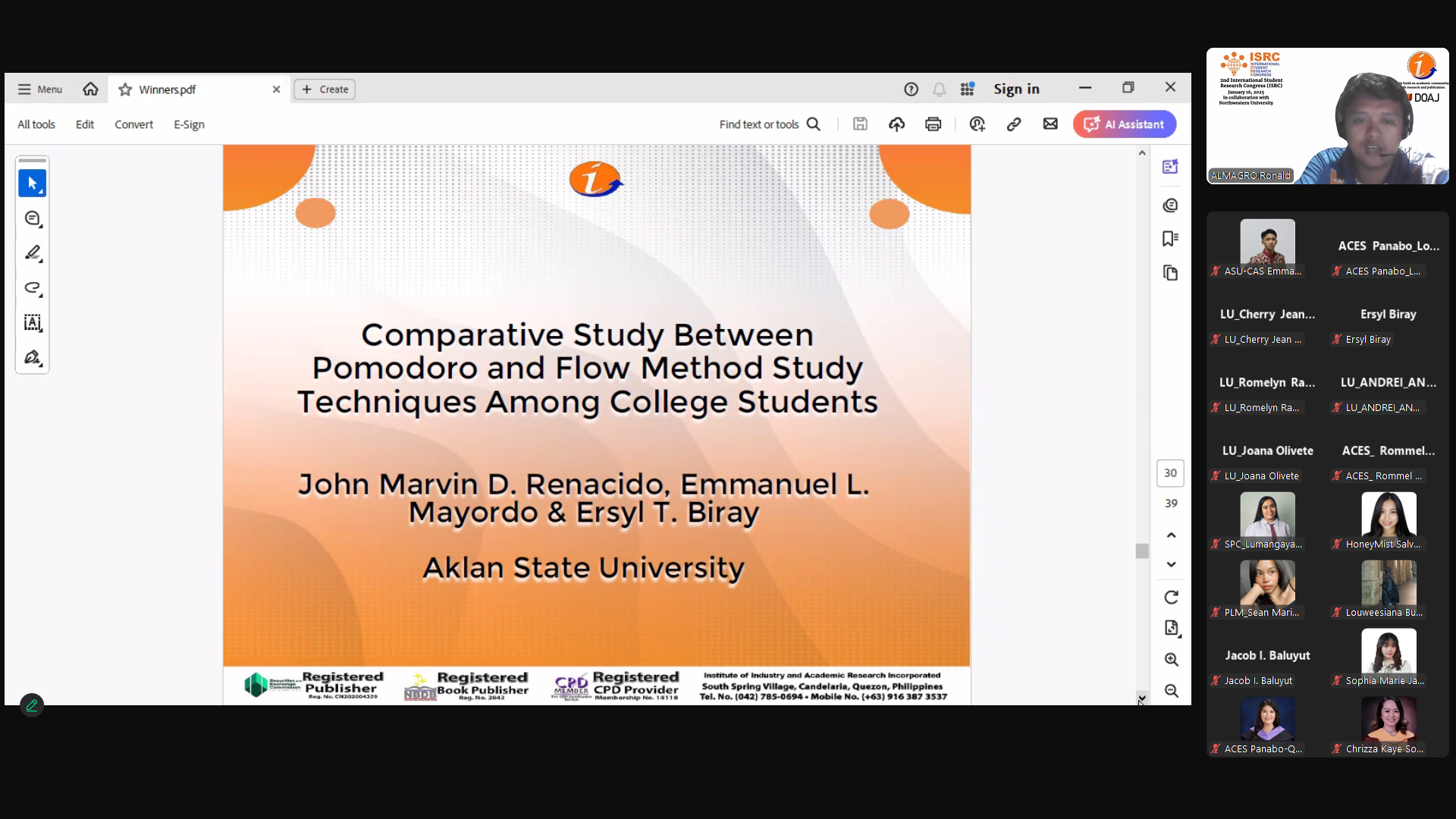
Task: Open the Convert menu
Action: point(133,124)
